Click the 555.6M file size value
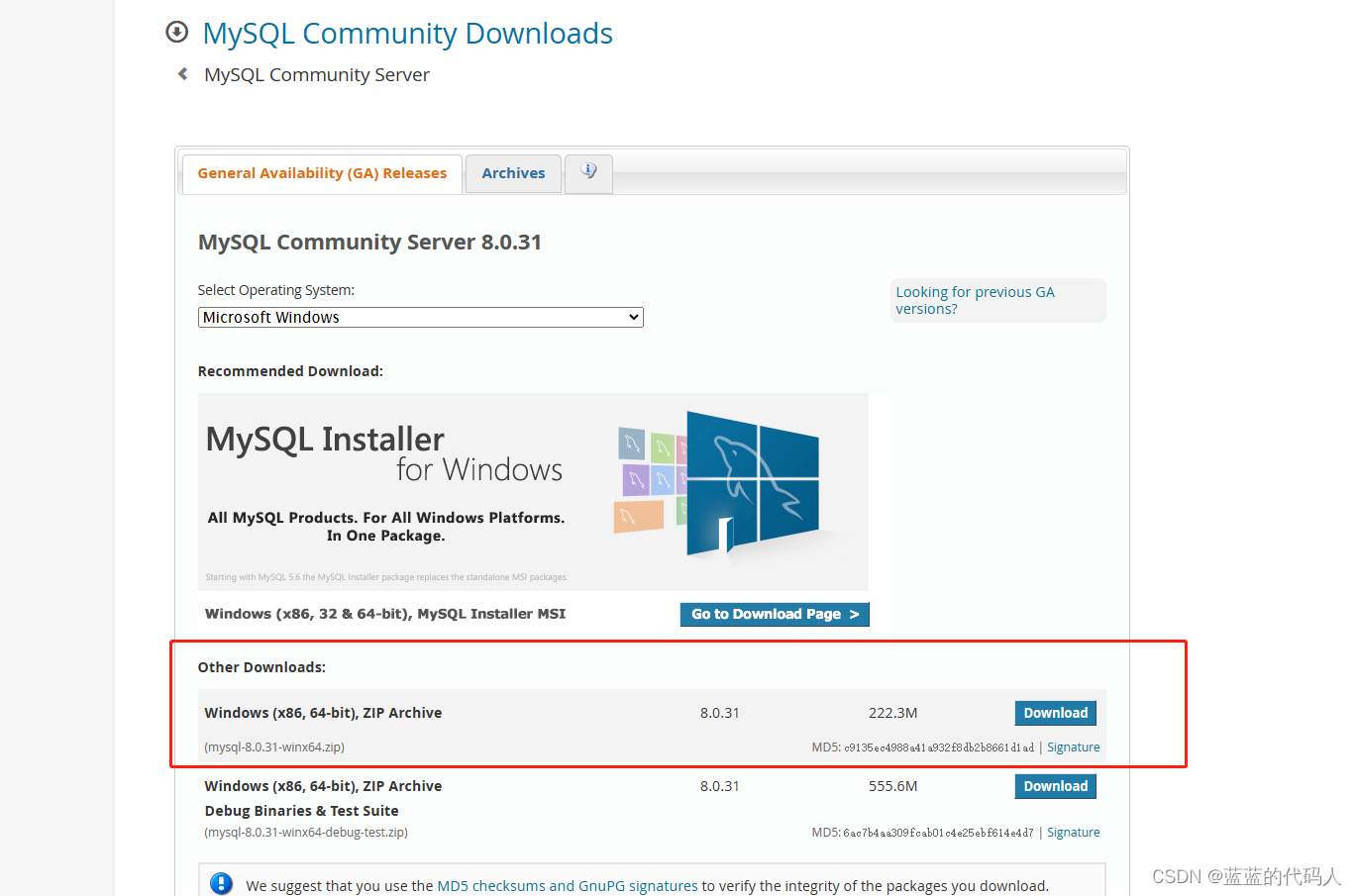This screenshot has height=896, width=1357. point(893,786)
